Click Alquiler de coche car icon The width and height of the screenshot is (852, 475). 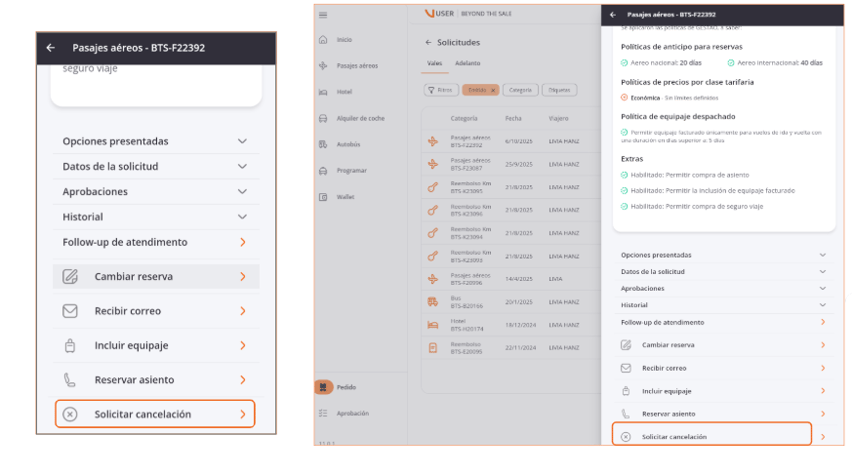pos(322,118)
